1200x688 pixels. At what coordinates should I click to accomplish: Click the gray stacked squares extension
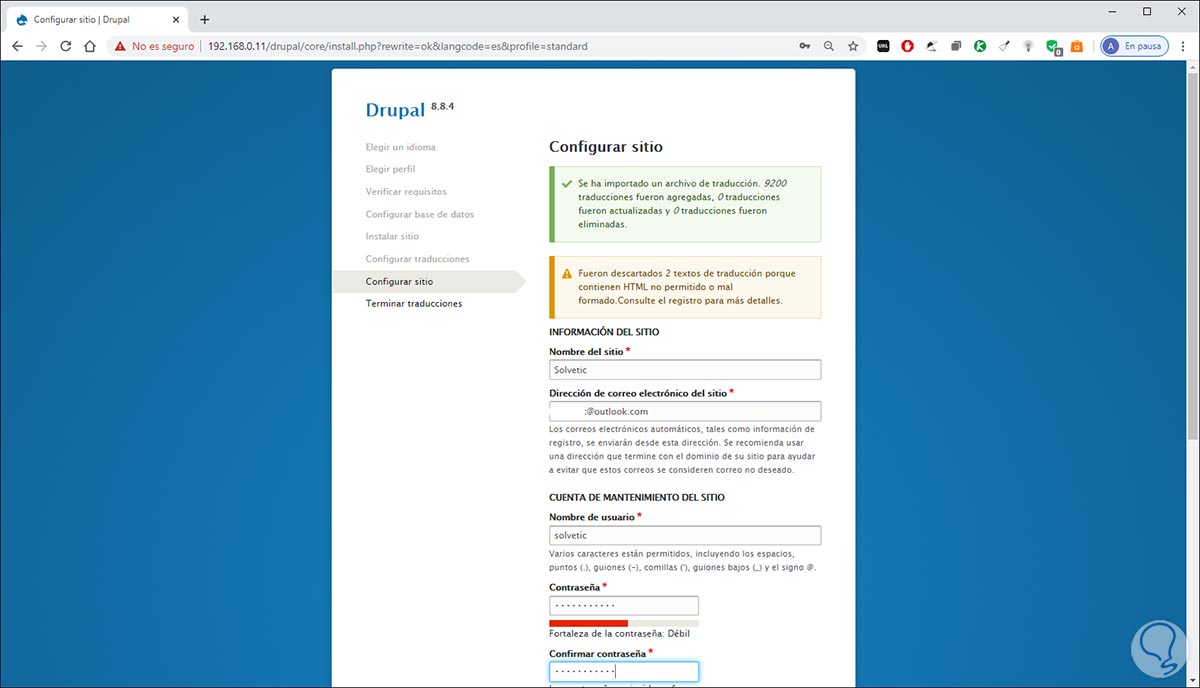click(x=956, y=46)
